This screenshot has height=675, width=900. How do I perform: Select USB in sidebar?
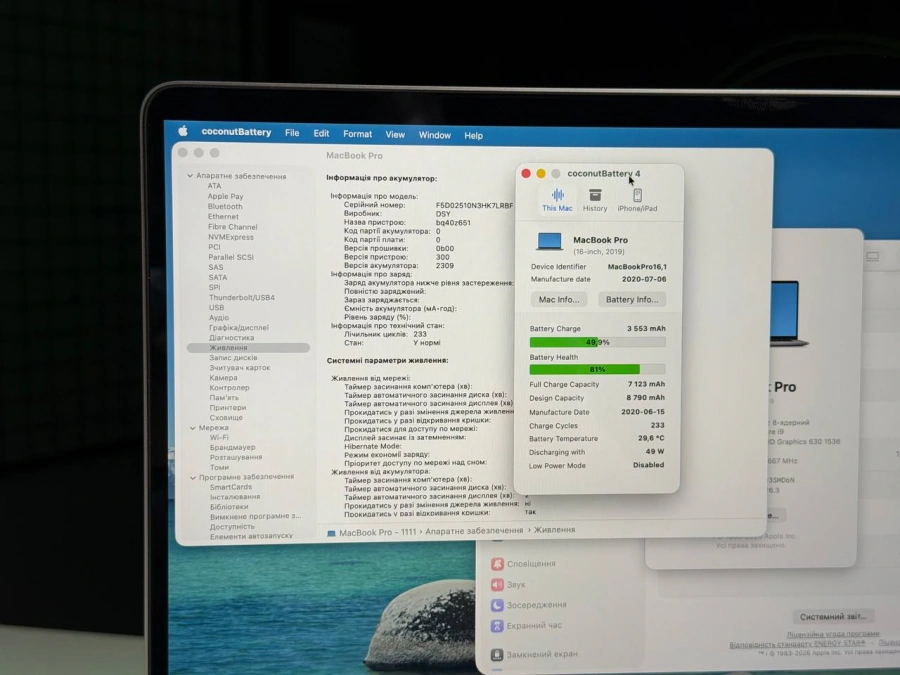tap(216, 308)
